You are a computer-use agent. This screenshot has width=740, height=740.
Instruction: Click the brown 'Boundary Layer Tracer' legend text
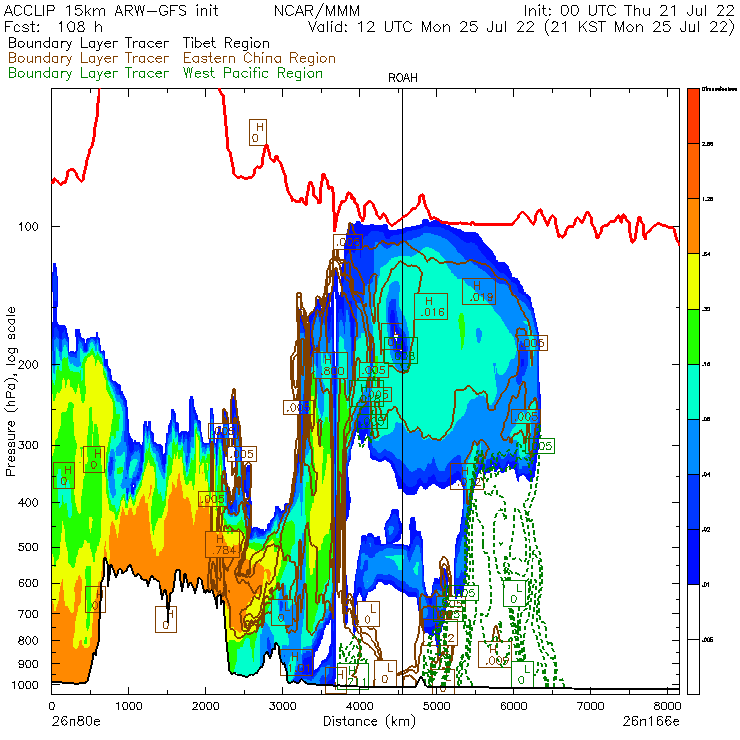click(88, 58)
